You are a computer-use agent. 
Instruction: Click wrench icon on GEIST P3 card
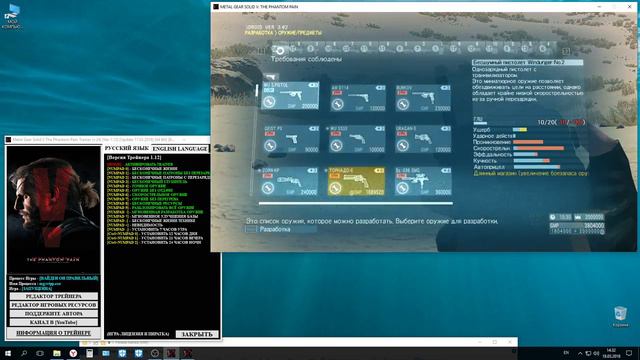270,145
